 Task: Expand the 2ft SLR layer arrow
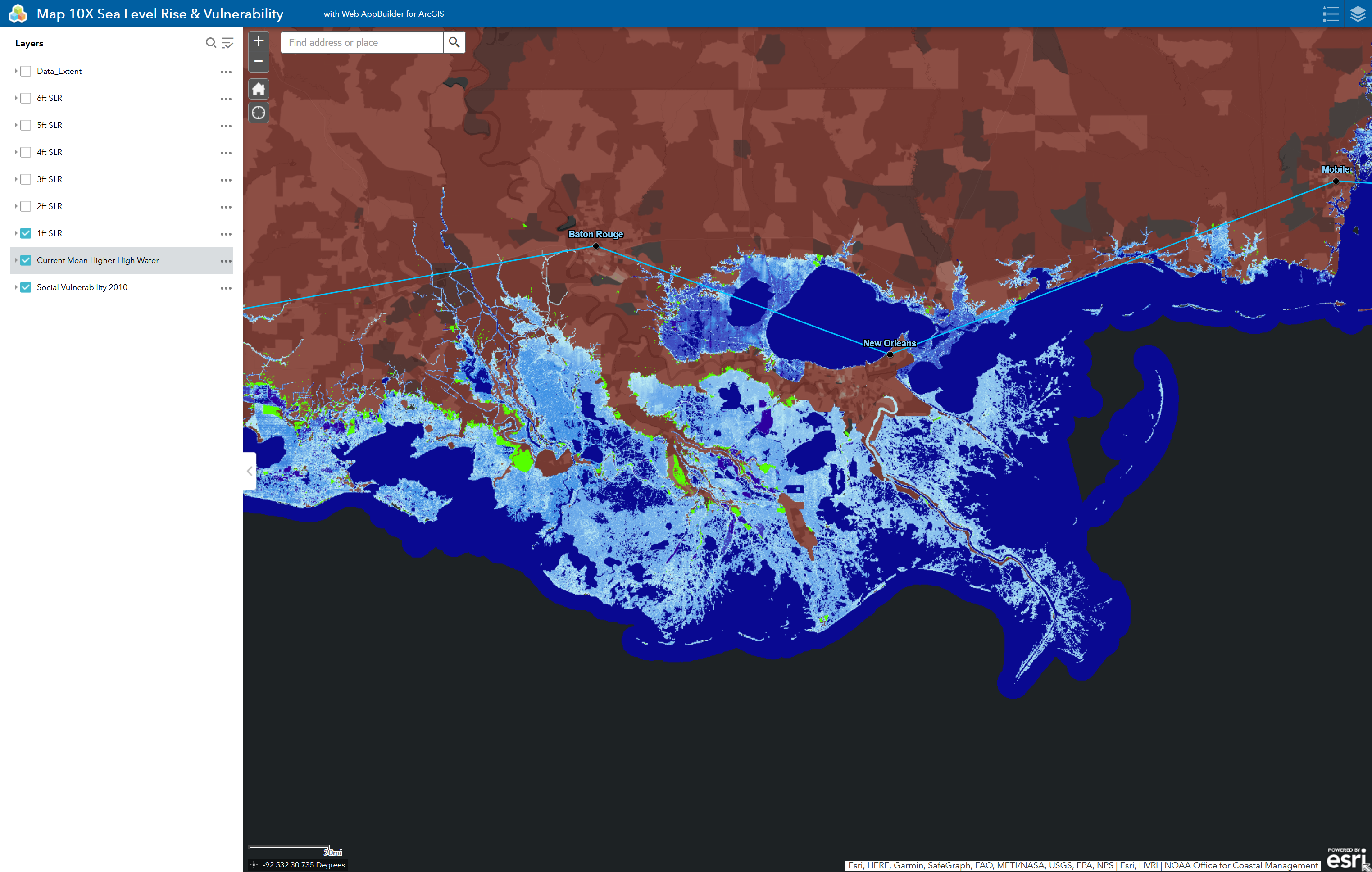coord(15,206)
